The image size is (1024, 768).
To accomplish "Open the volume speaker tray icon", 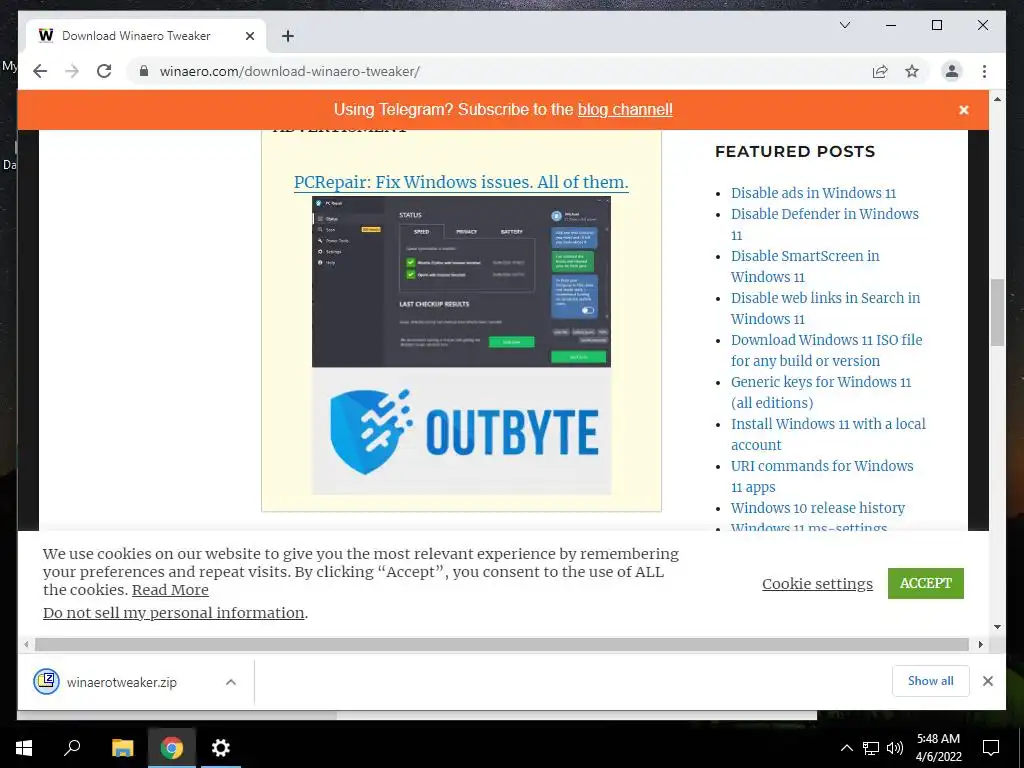I will pyautogui.click(x=895, y=748).
